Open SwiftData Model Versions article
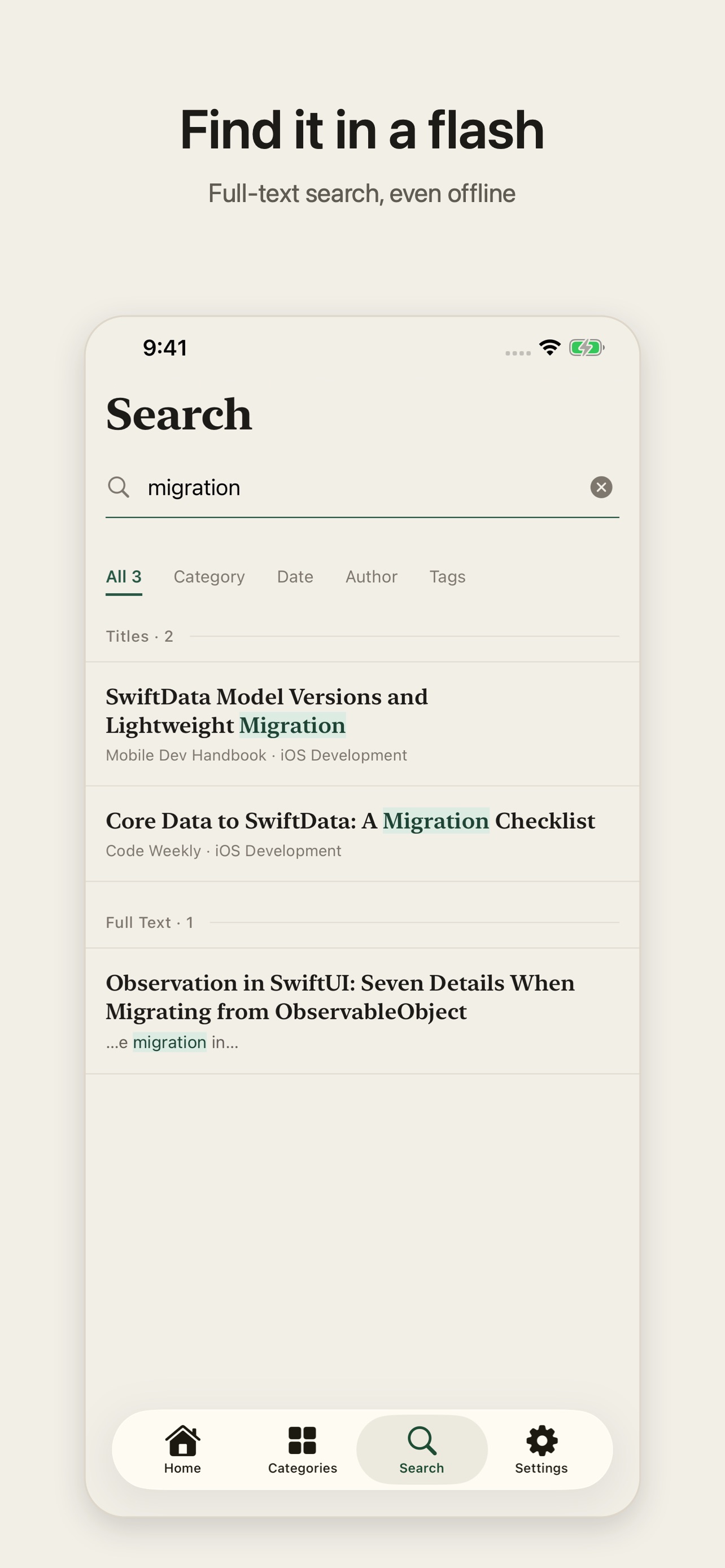 click(362, 724)
